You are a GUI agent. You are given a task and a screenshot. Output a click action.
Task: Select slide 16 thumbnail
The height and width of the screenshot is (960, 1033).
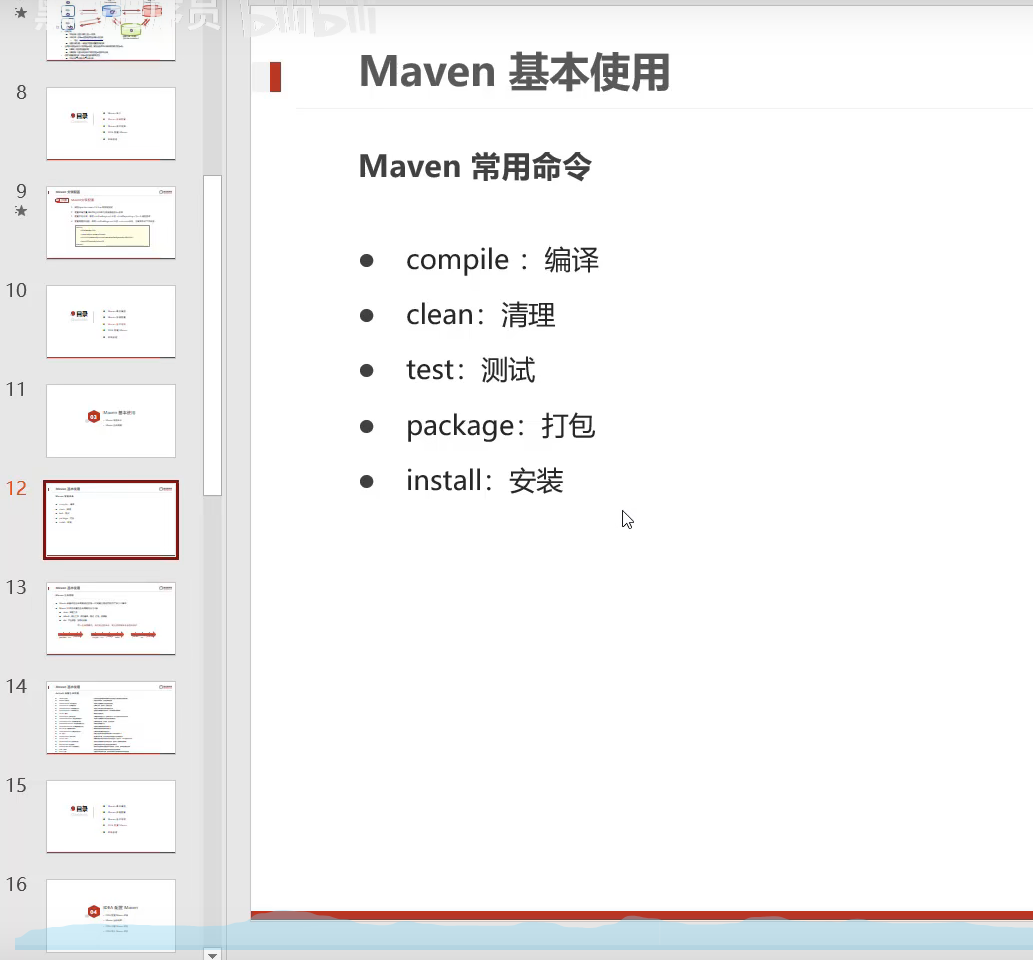pos(111,915)
